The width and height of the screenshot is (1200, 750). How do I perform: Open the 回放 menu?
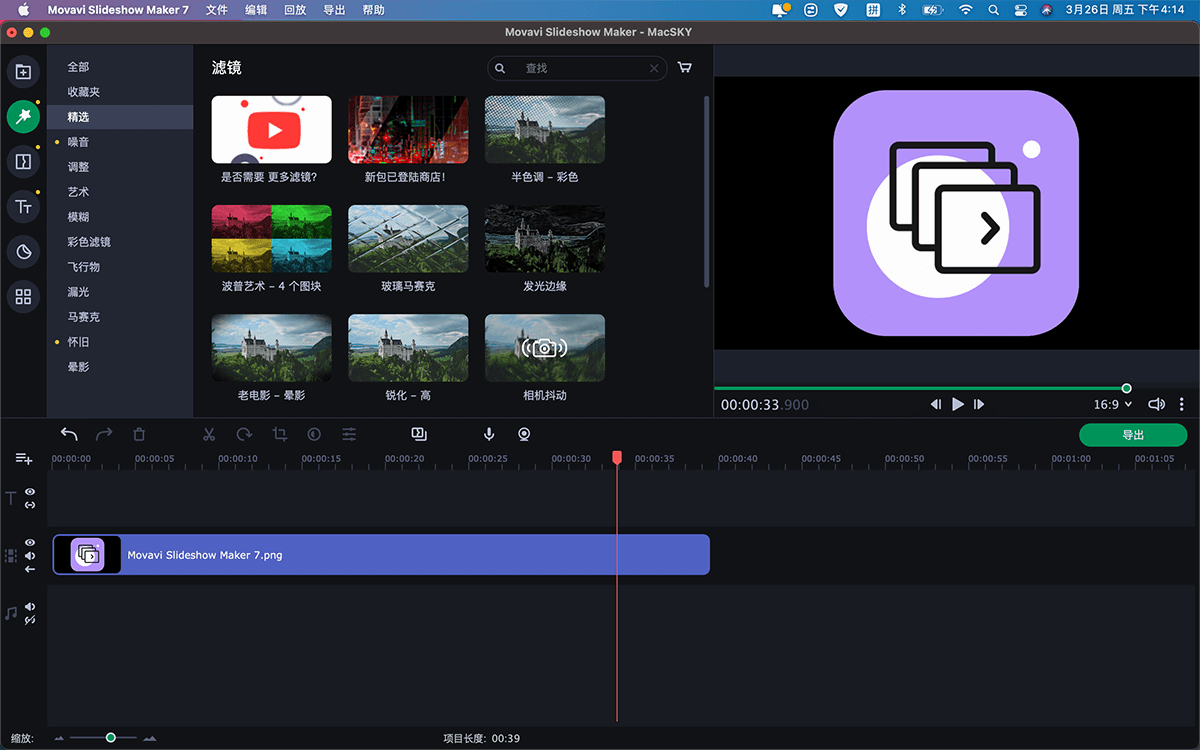[x=295, y=10]
